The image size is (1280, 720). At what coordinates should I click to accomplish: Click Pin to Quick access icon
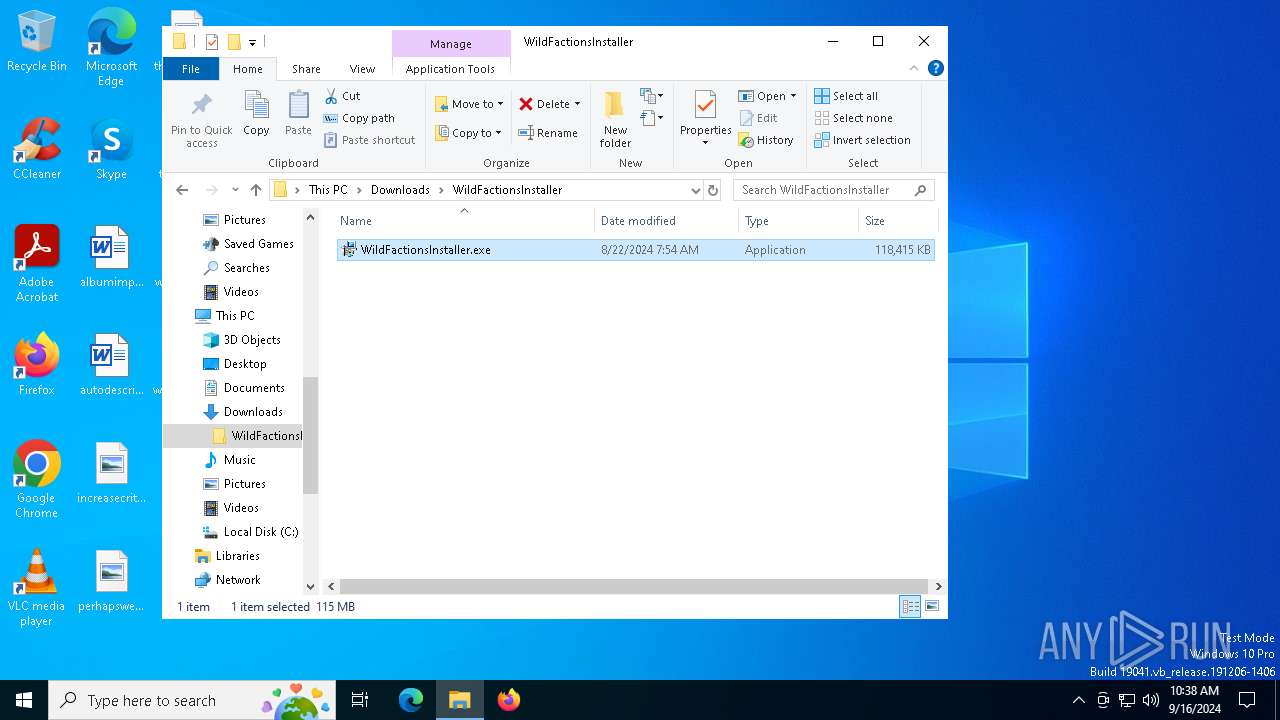(x=201, y=120)
